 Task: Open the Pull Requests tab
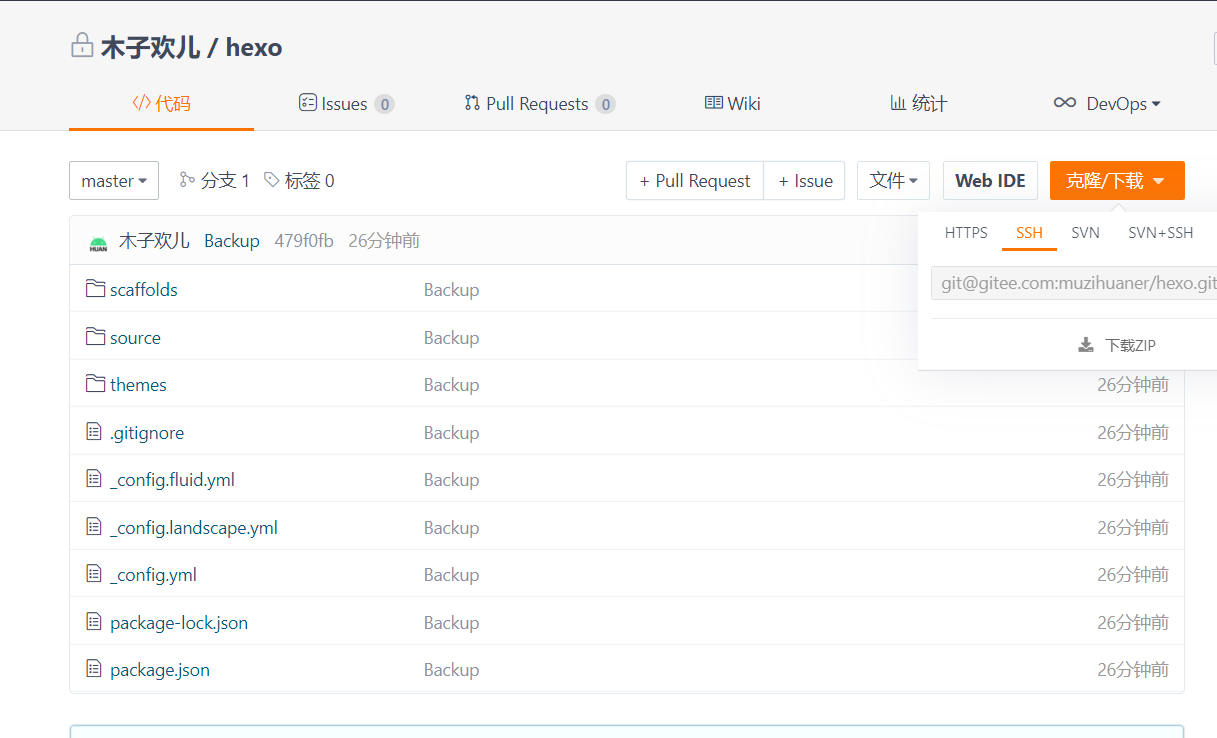(539, 103)
